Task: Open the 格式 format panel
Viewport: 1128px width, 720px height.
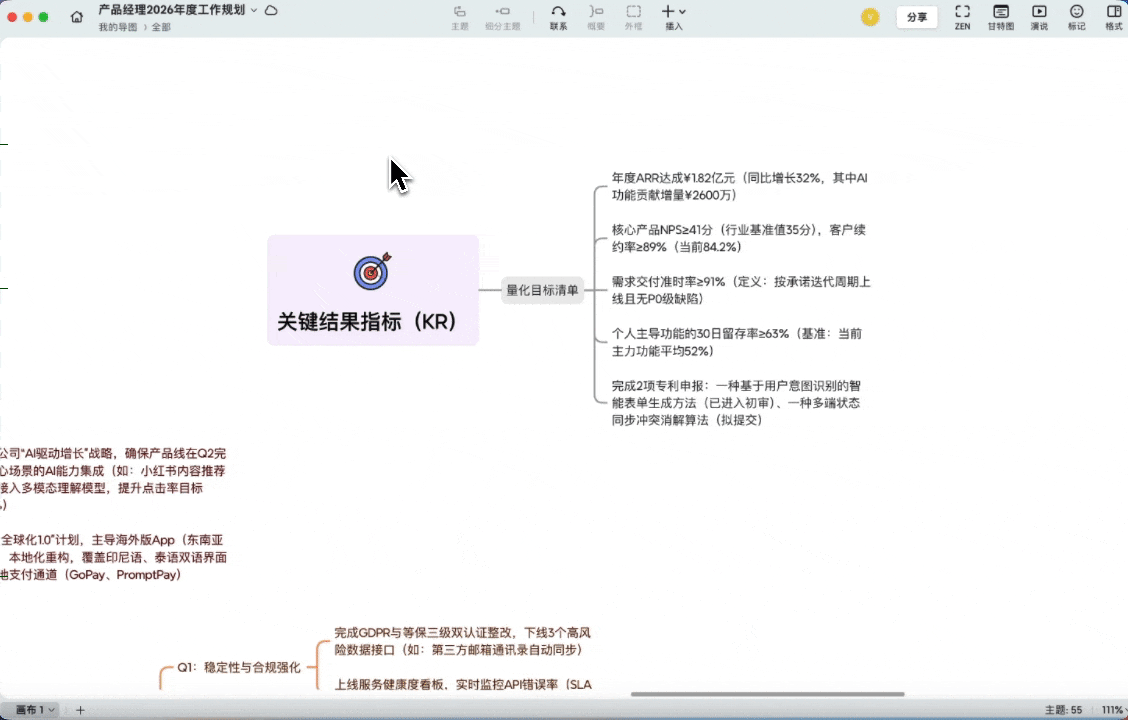Action: click(x=1115, y=15)
